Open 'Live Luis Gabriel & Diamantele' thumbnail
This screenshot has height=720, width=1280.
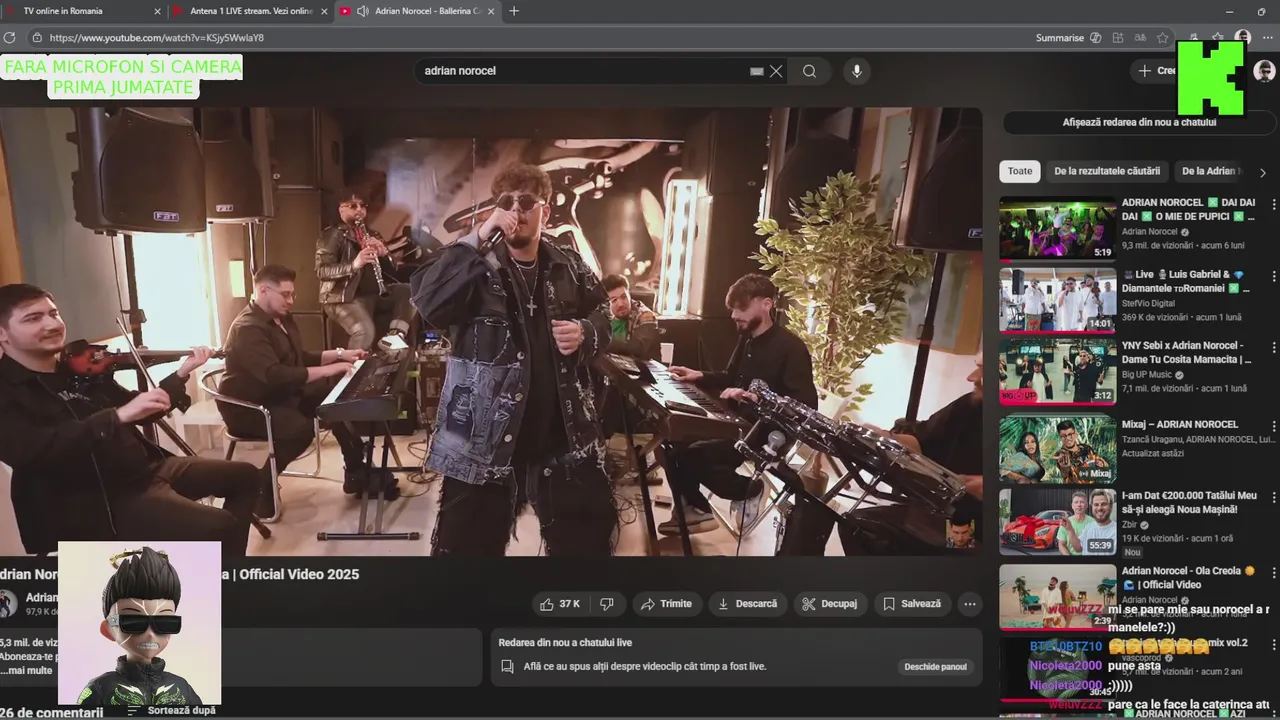coord(1057,300)
